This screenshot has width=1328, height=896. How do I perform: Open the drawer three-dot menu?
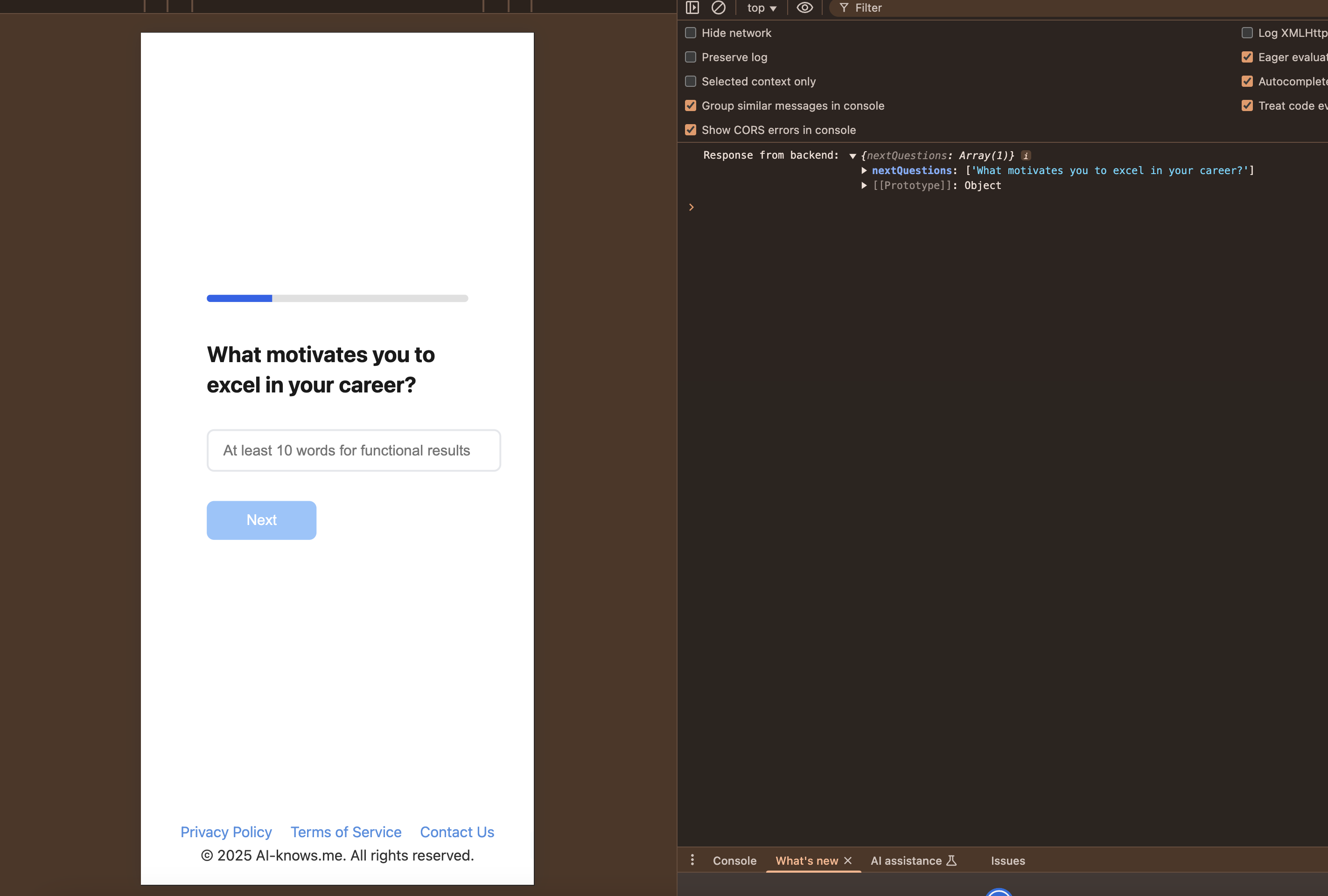(692, 860)
